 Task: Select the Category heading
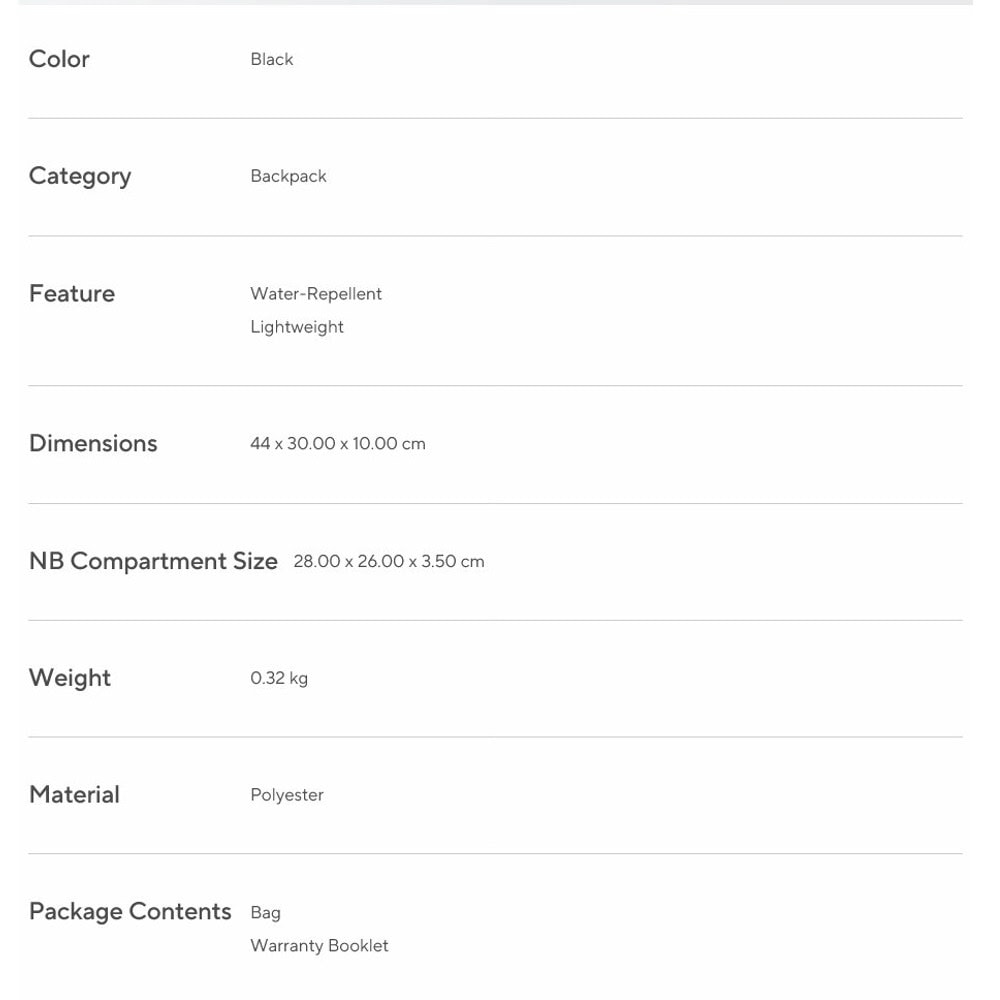point(80,177)
